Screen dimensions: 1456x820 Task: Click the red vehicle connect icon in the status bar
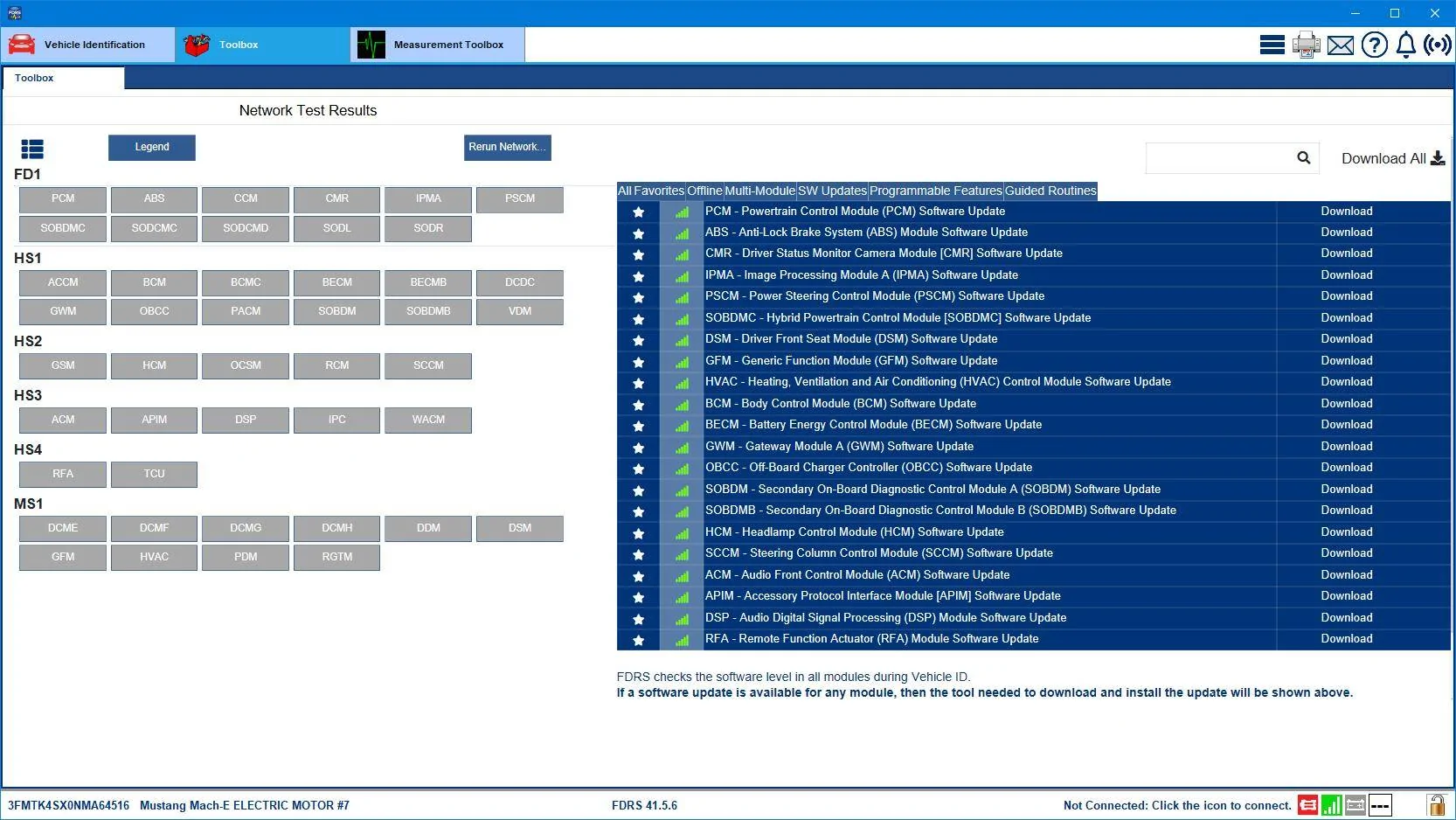pyautogui.click(x=1307, y=805)
